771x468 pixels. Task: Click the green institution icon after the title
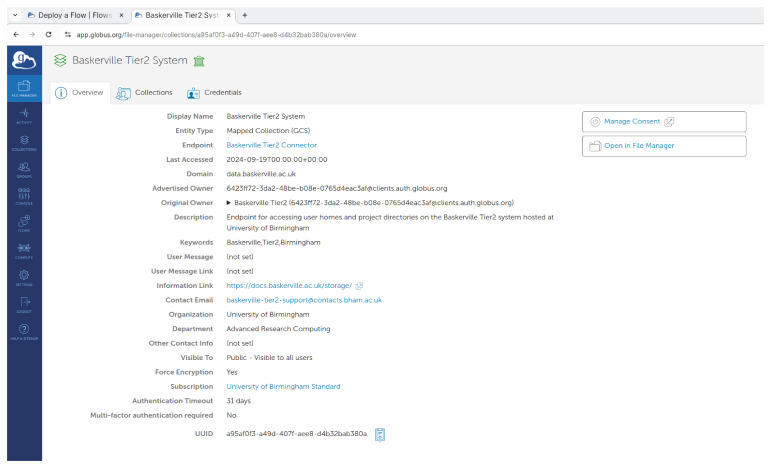(x=199, y=61)
